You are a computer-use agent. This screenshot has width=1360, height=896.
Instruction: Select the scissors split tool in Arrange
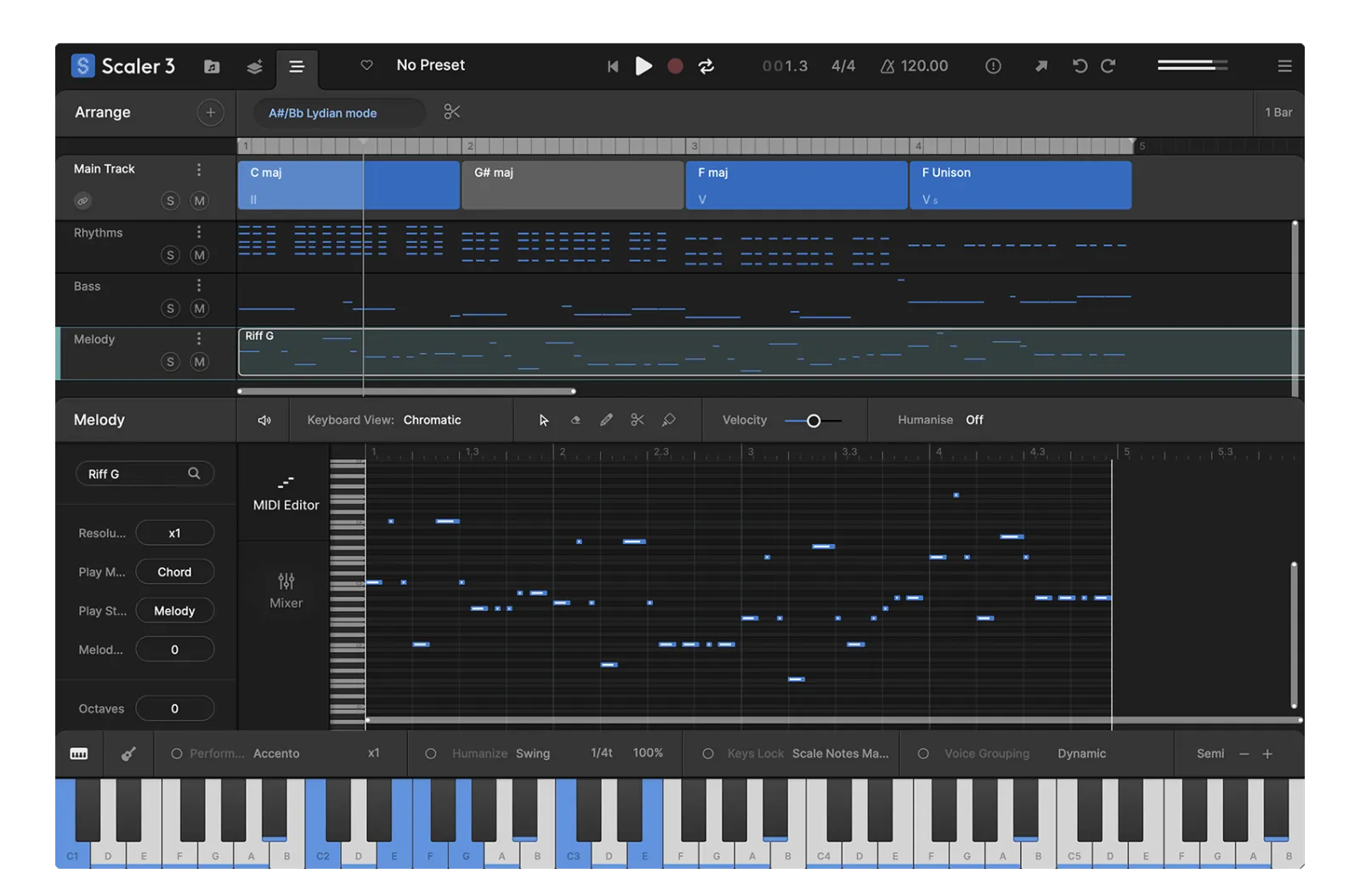[x=452, y=112]
